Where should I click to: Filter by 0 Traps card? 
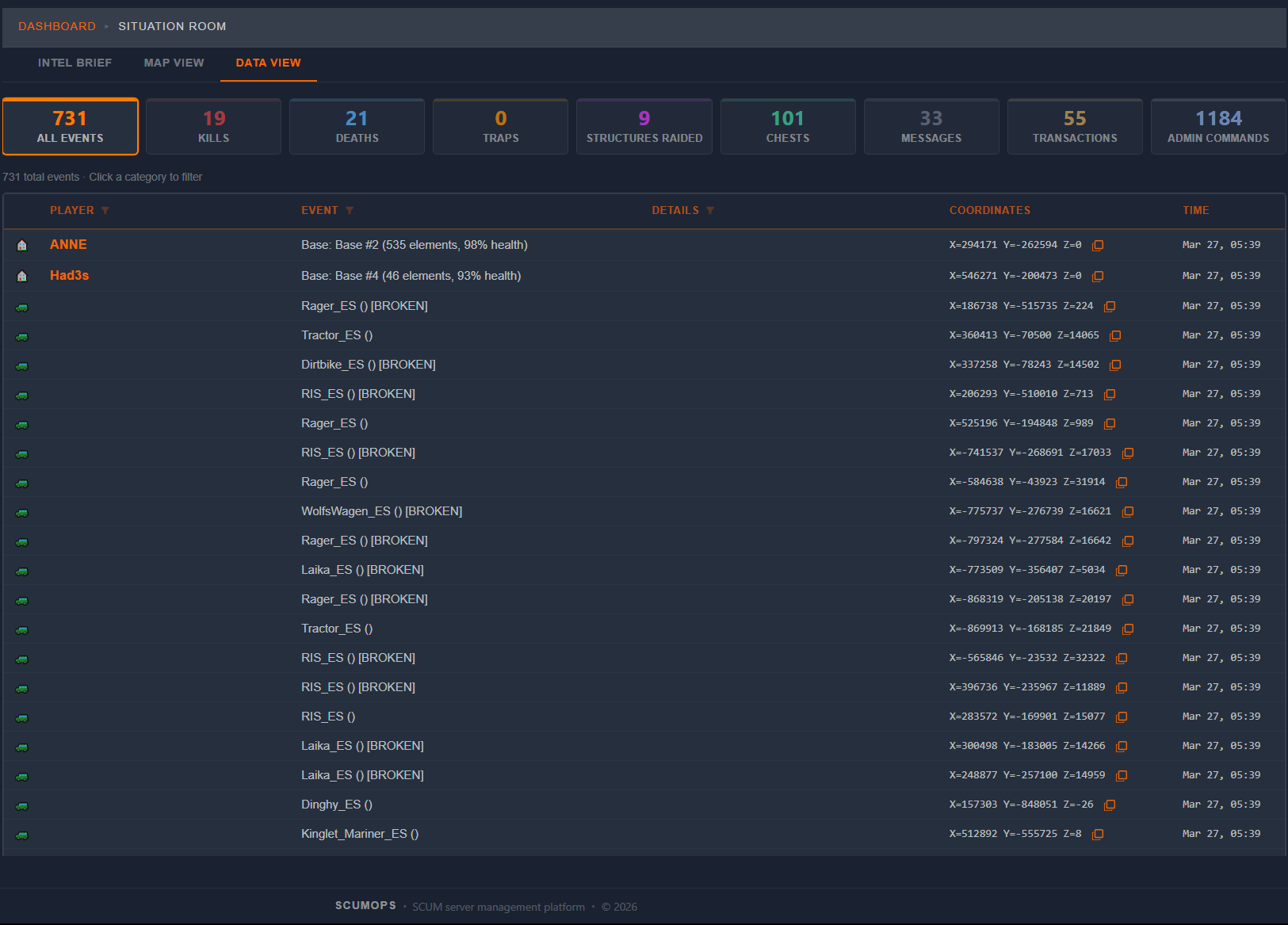point(501,126)
